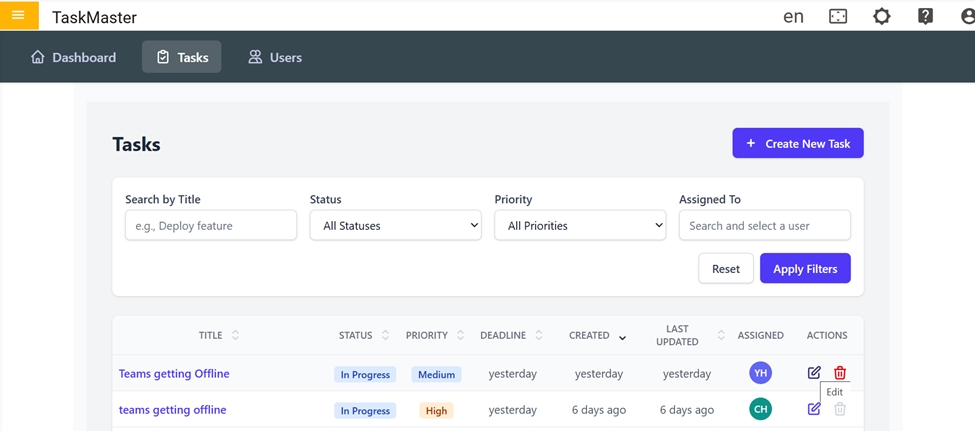Viewport: 975px width, 431px height.
Task: Reset the task filters
Action: coord(725,268)
